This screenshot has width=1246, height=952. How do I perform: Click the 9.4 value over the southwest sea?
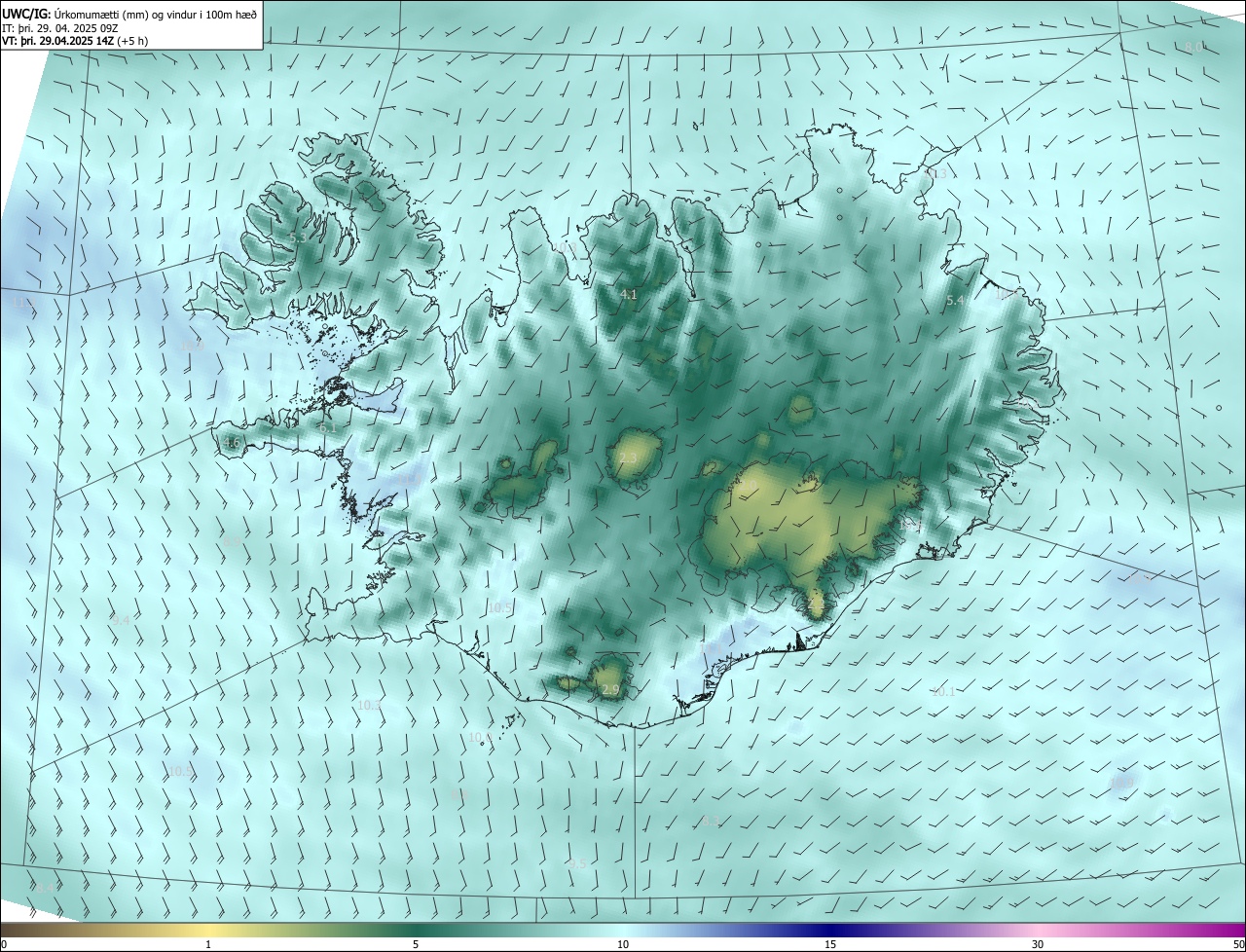click(121, 620)
